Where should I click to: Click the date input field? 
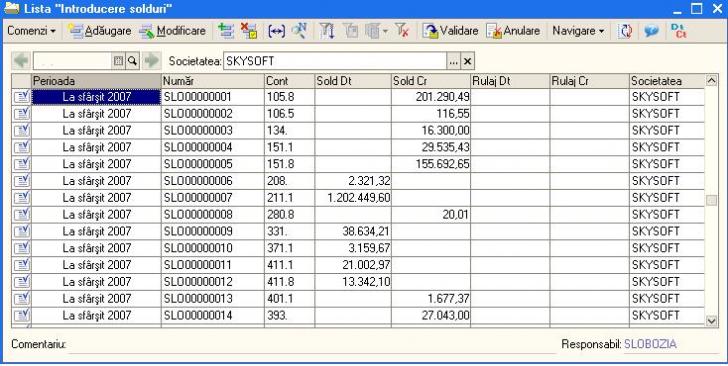pos(72,61)
